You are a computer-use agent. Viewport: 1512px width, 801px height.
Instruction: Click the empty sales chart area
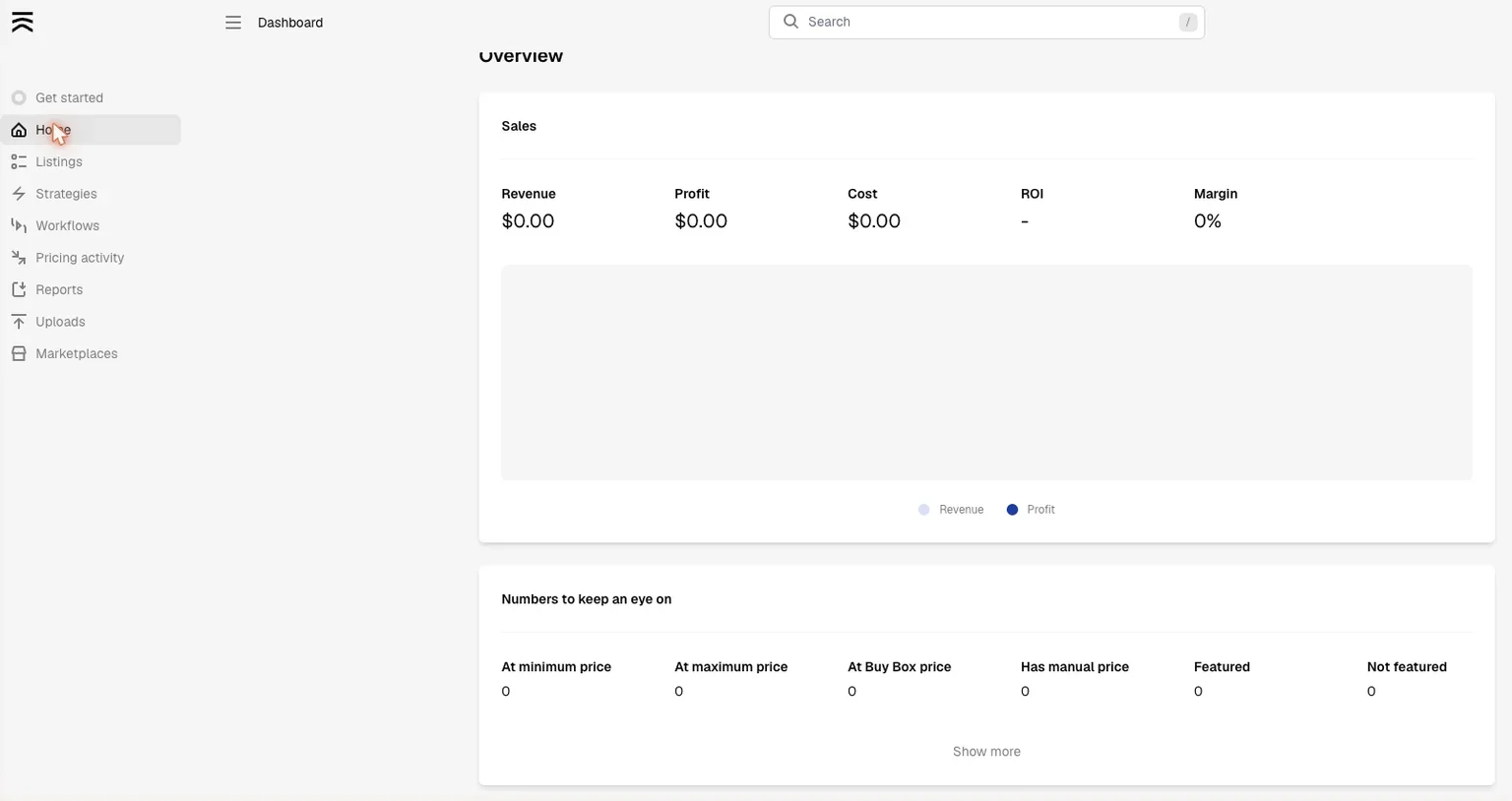click(x=986, y=373)
